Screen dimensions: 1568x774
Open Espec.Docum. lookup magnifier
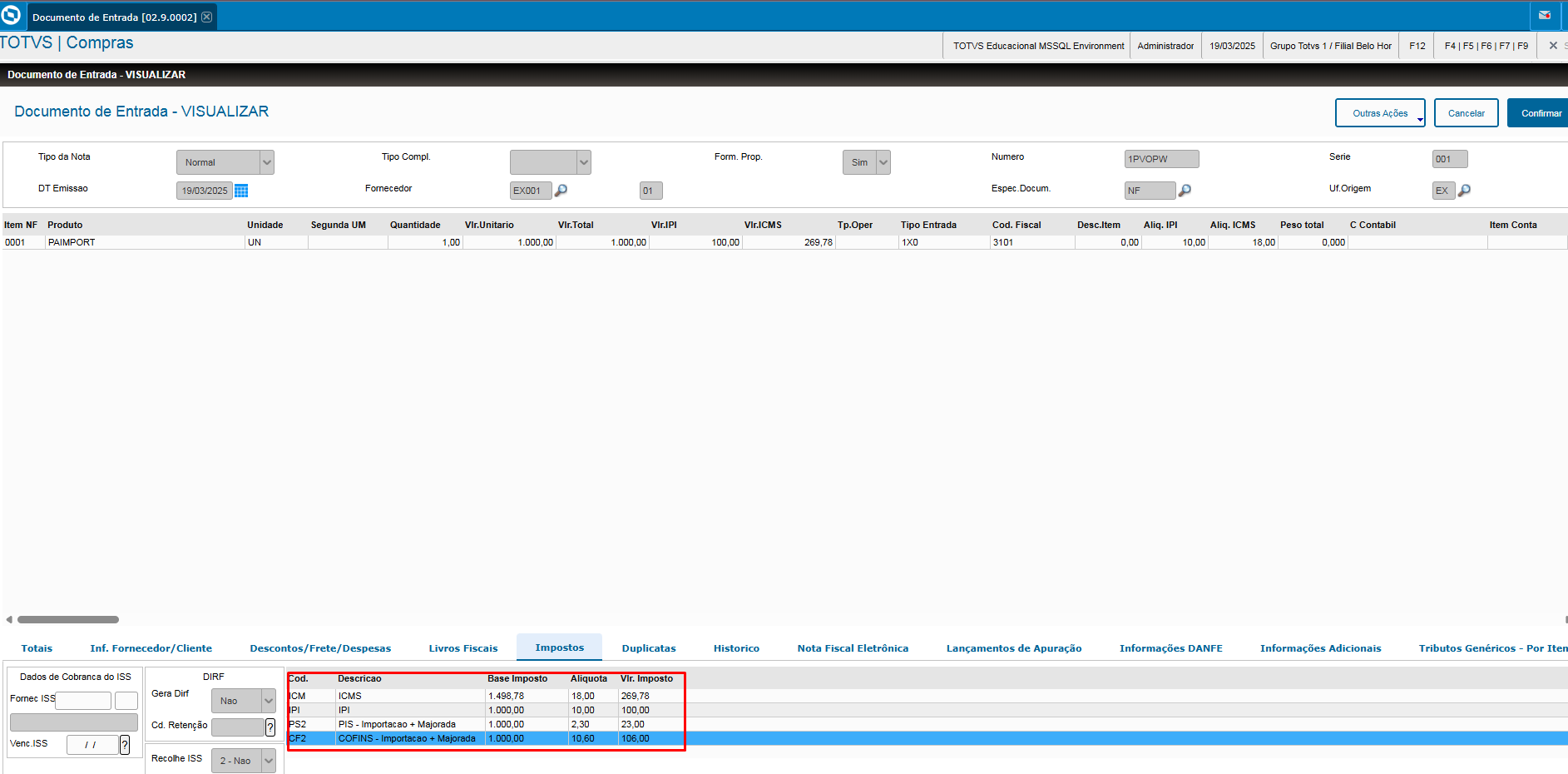coord(1185,191)
